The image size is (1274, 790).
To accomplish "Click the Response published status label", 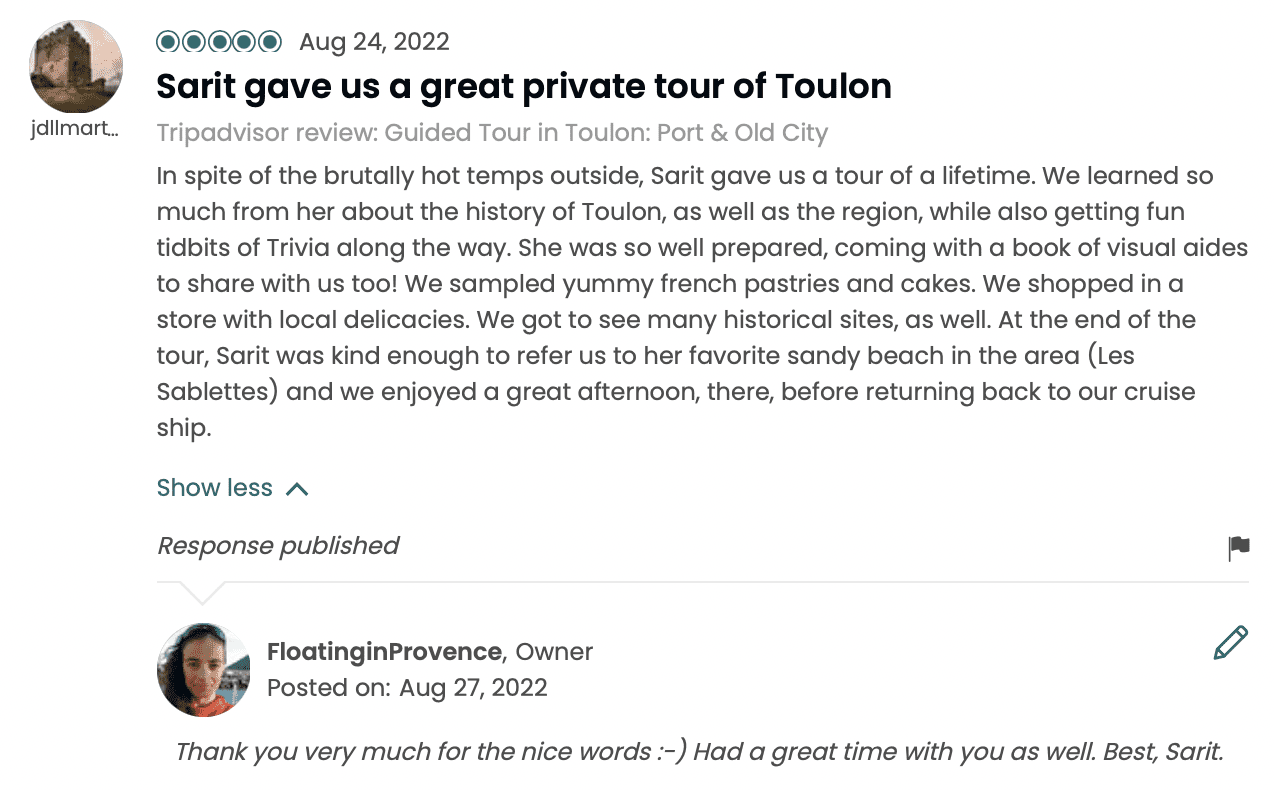I will click(278, 546).
